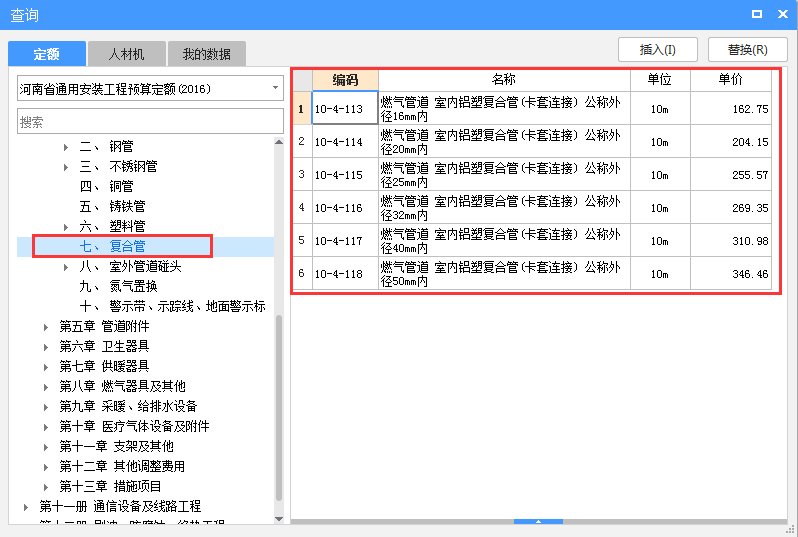The height and width of the screenshot is (537, 798).
Task: Click row number 2 header
Action: [302, 141]
